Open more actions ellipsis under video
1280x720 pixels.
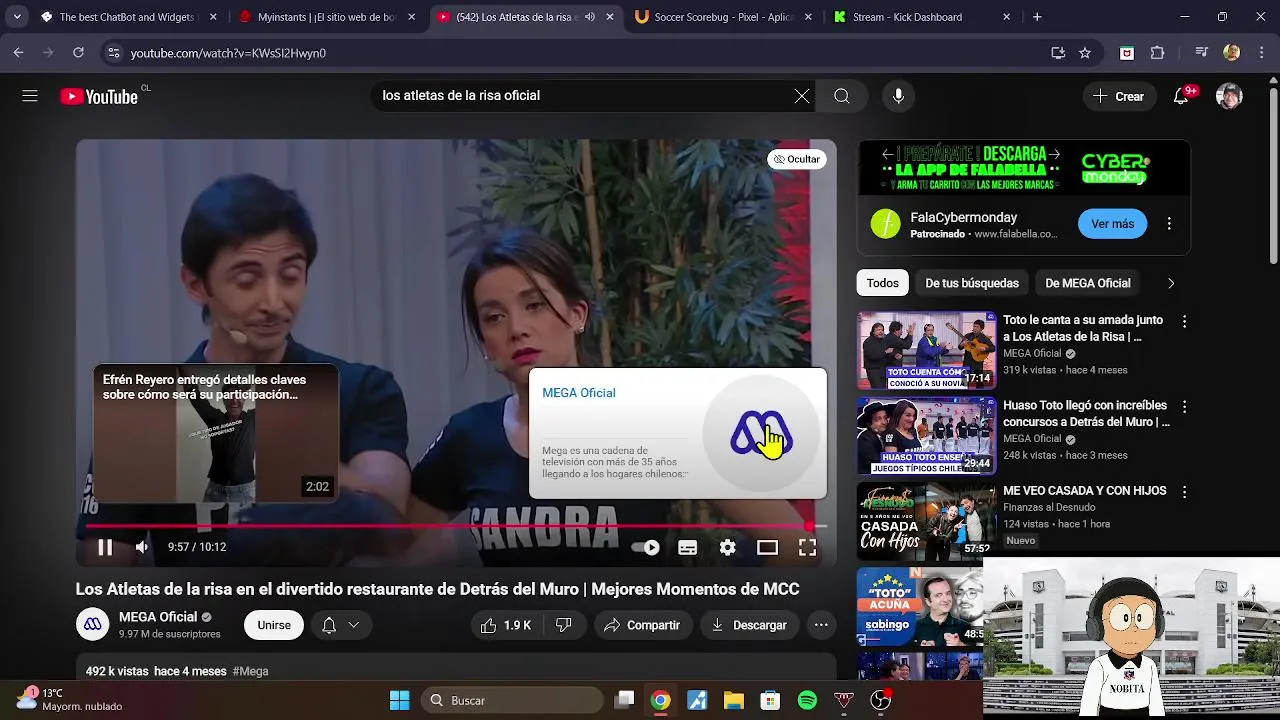pyautogui.click(x=821, y=625)
